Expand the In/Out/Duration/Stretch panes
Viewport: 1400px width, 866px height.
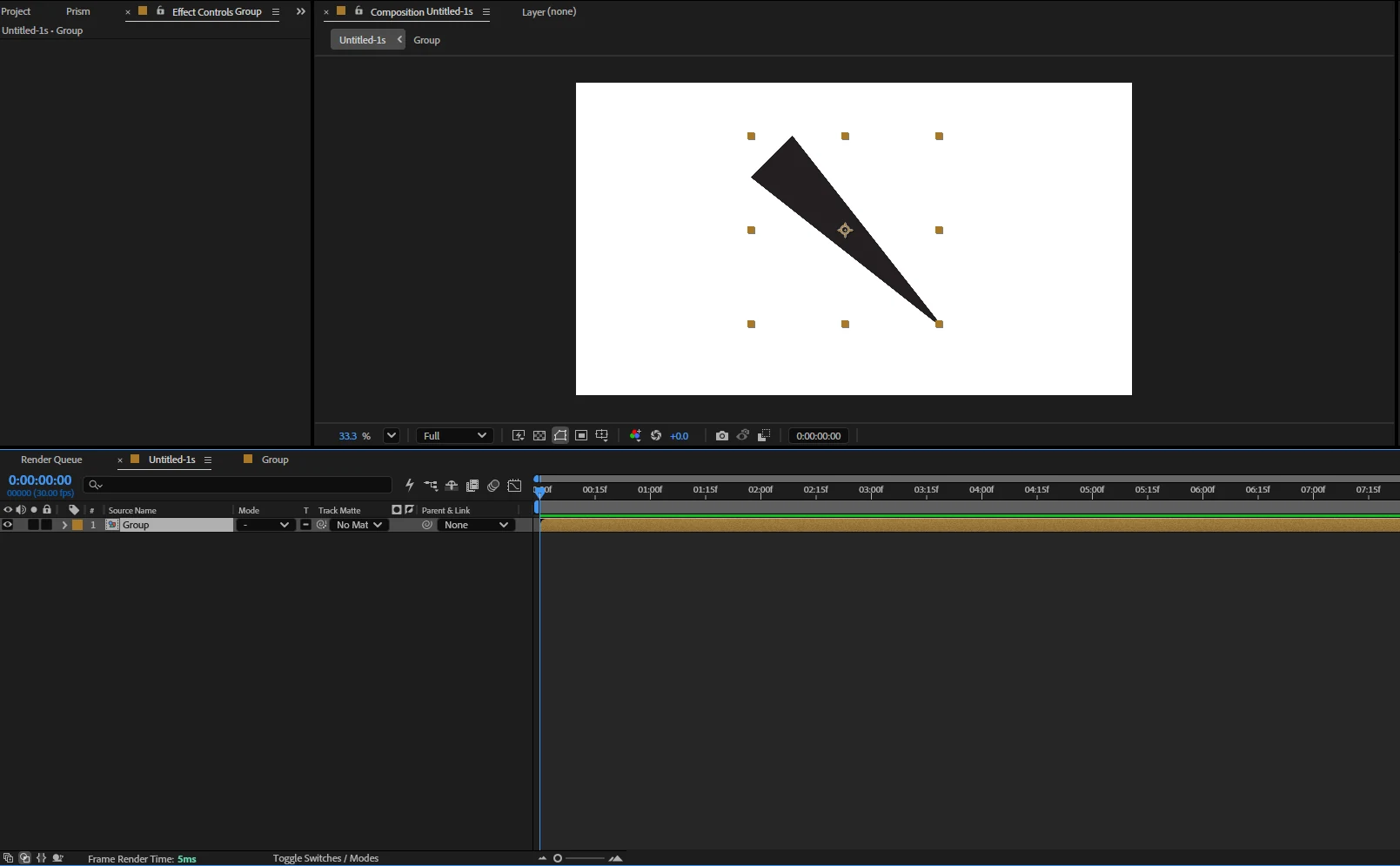coord(41,858)
